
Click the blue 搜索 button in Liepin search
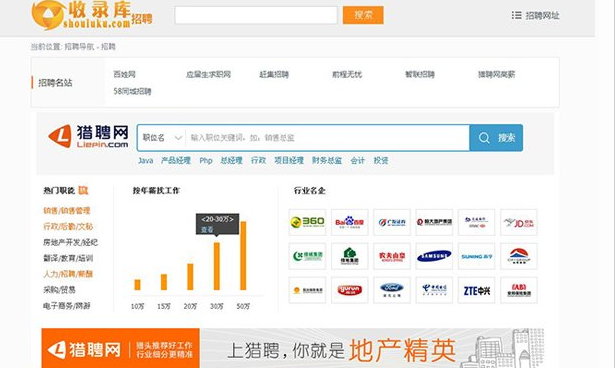[496, 138]
